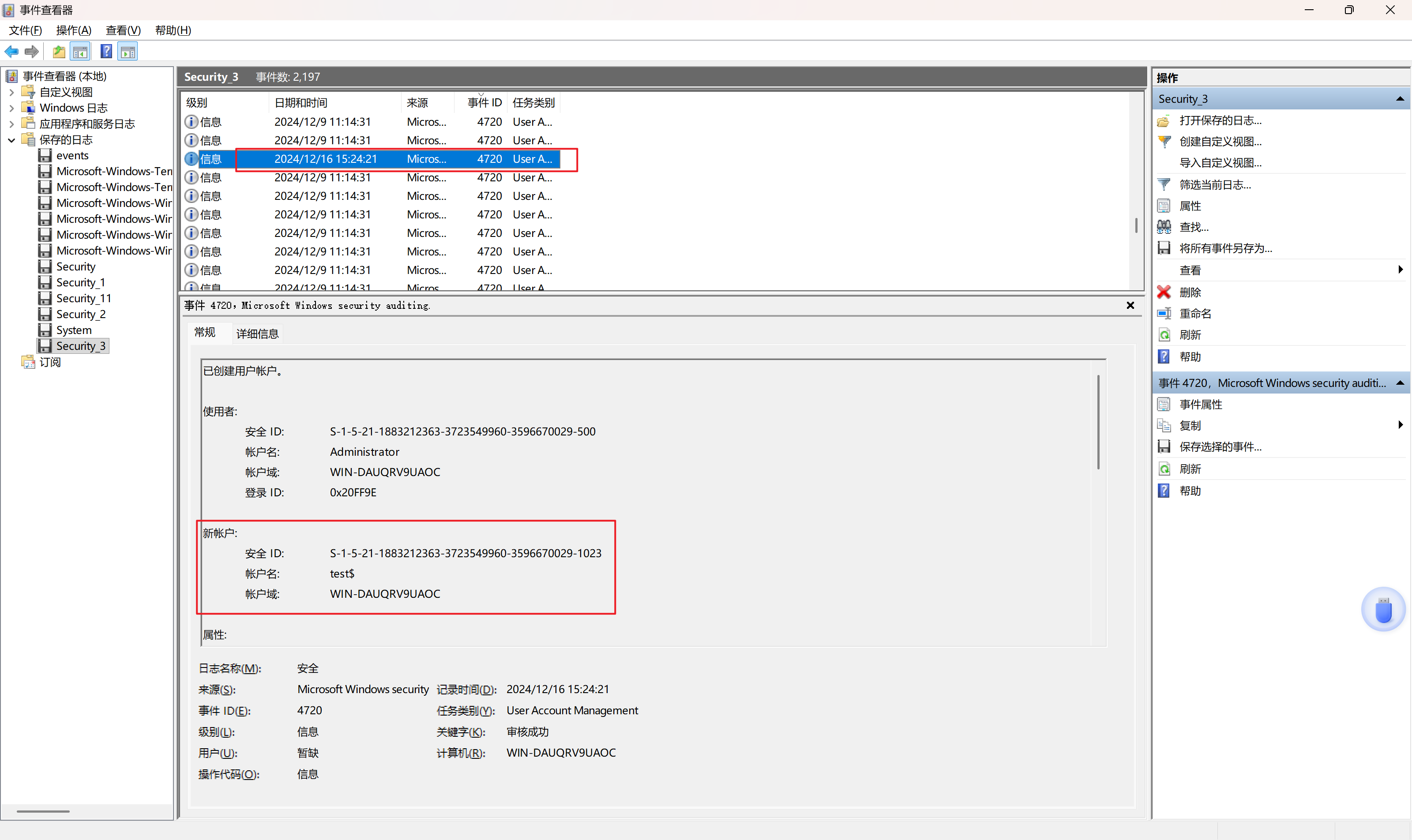Click the floating blue USB icon
Viewport: 1412px width, 840px height.
coord(1383,610)
